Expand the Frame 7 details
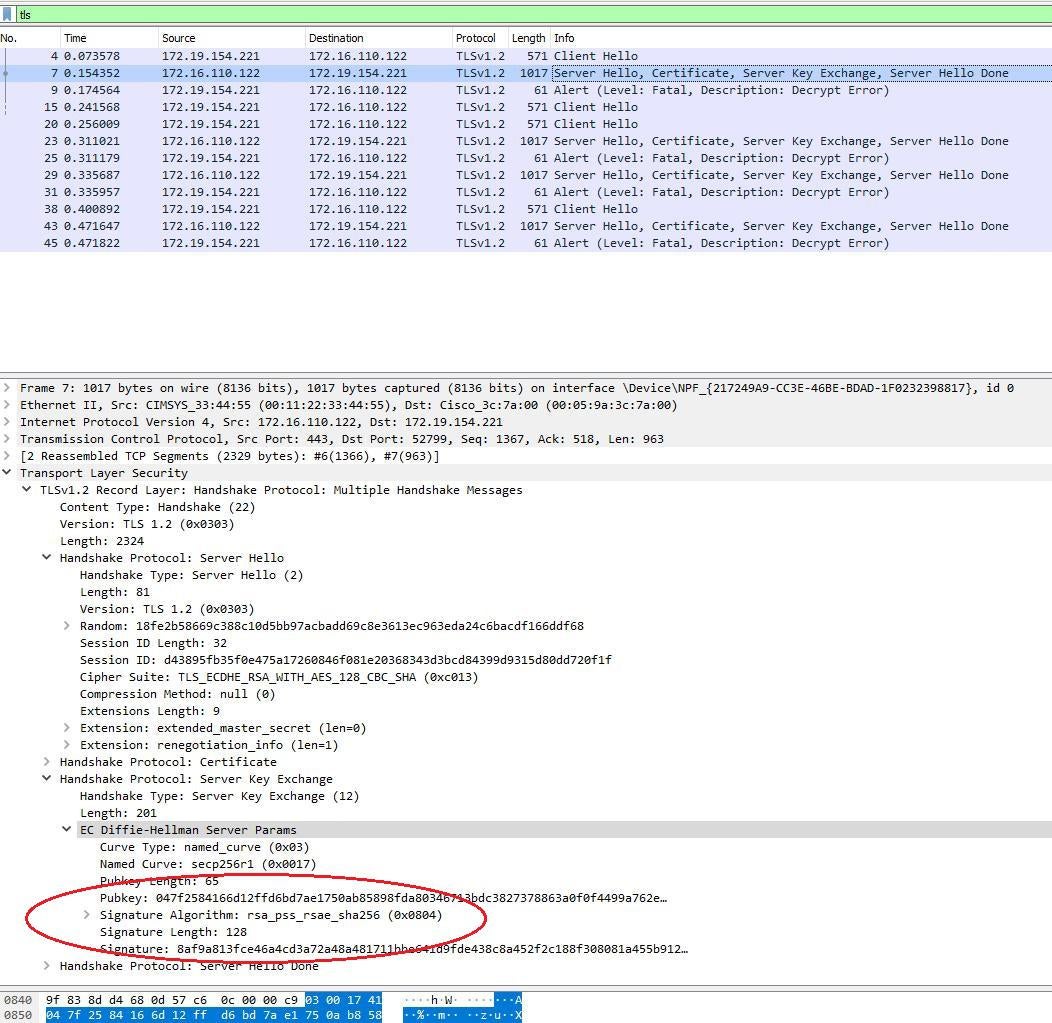This screenshot has width=1052, height=1023. tap(7, 388)
